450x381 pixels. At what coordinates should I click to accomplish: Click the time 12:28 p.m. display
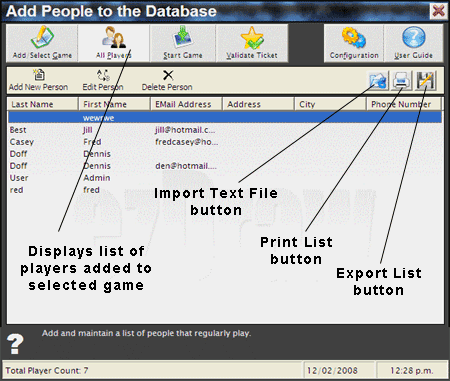[x=412, y=371]
